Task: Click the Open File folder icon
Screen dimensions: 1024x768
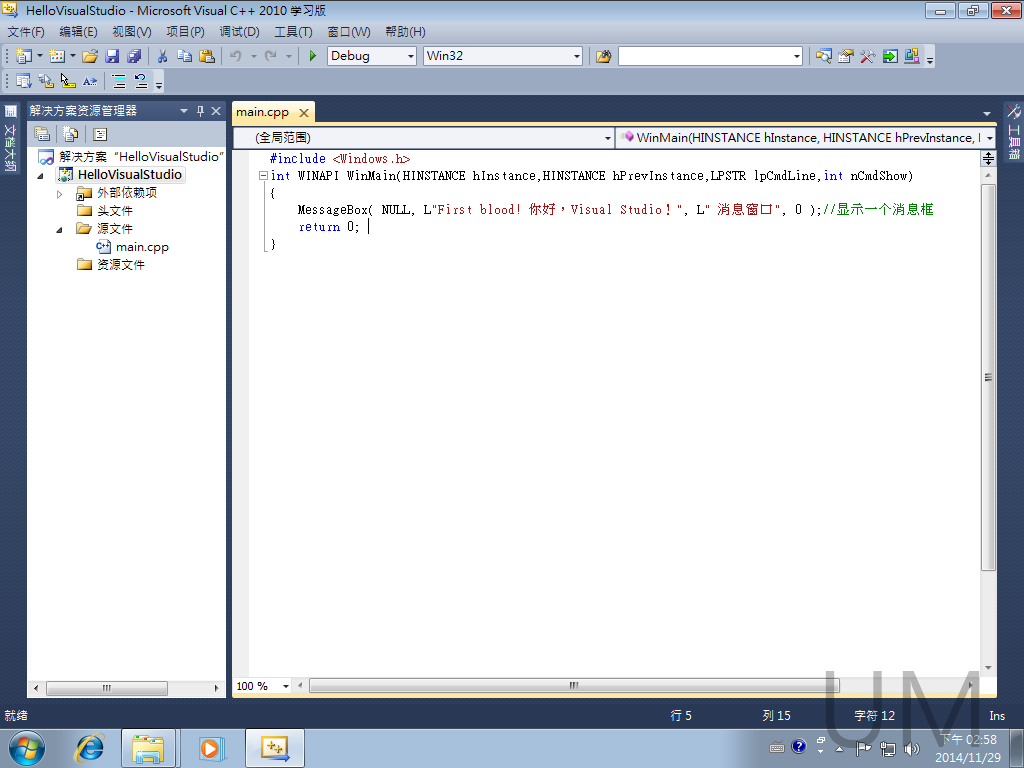Action: [x=90, y=56]
